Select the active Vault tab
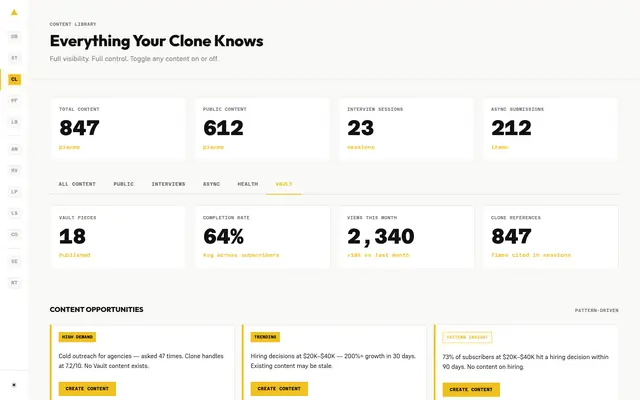This screenshot has height=400, width=640. pyautogui.click(x=284, y=184)
